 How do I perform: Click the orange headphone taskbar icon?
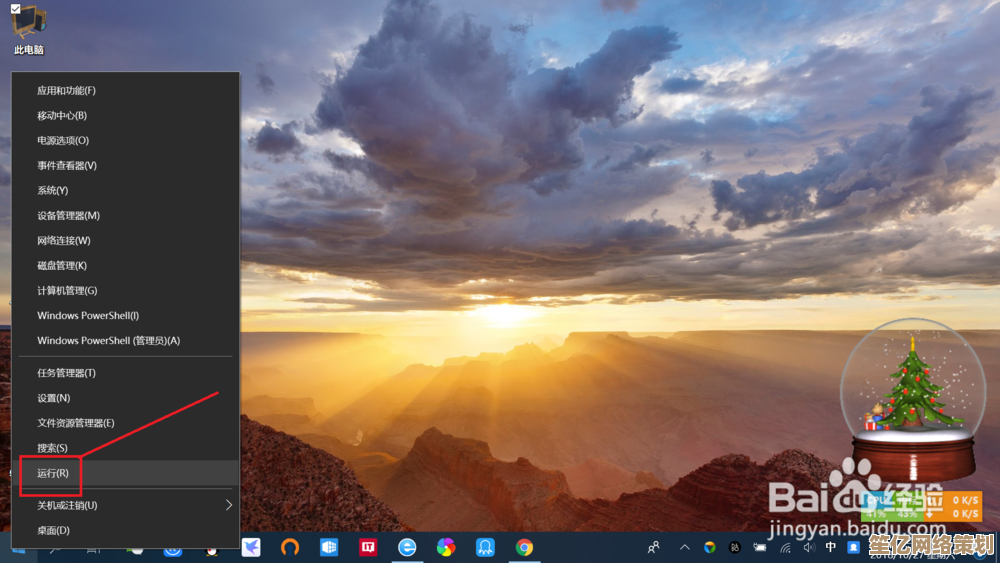tap(290, 547)
